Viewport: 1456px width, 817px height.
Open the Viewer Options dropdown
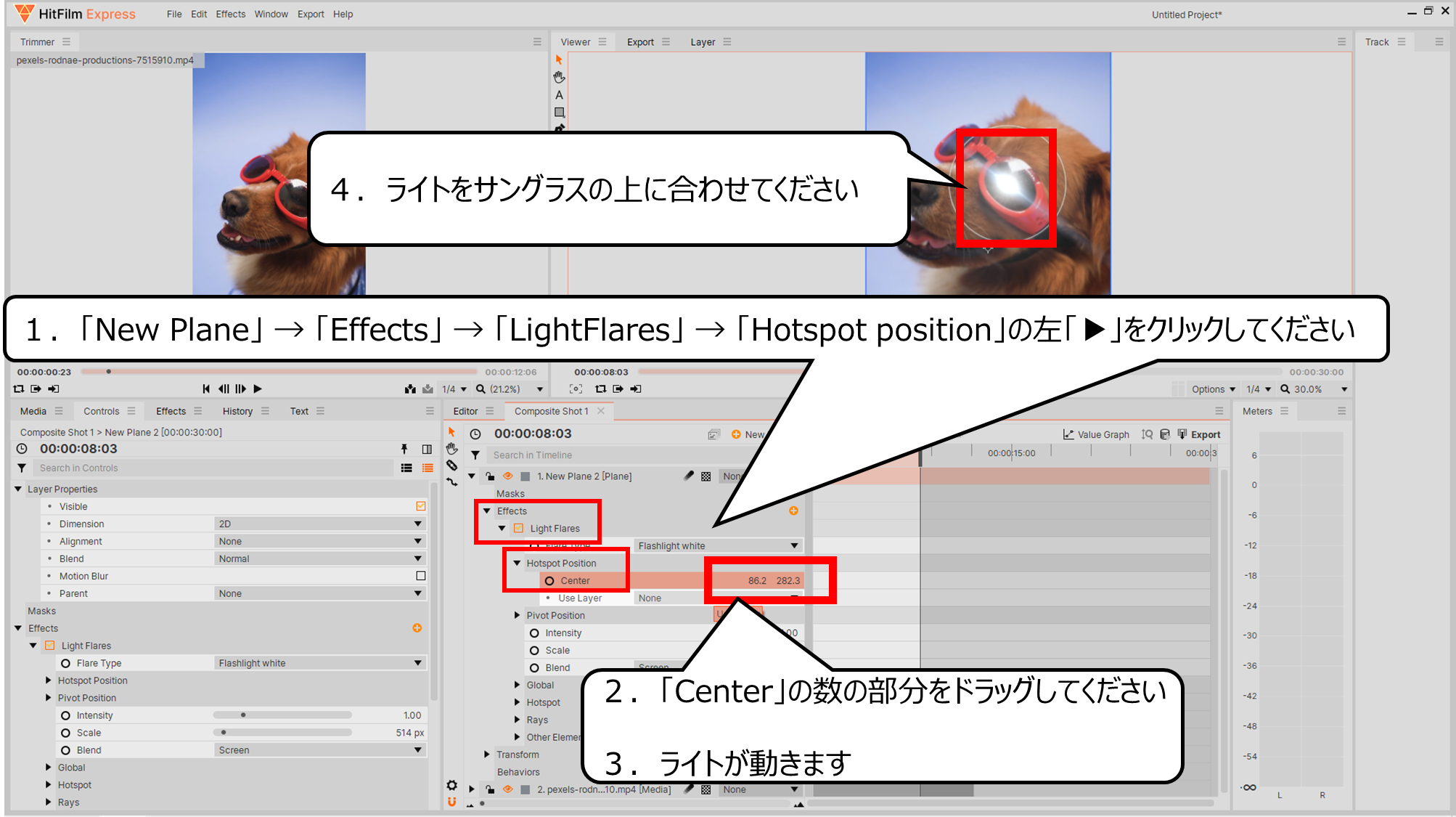1214,389
